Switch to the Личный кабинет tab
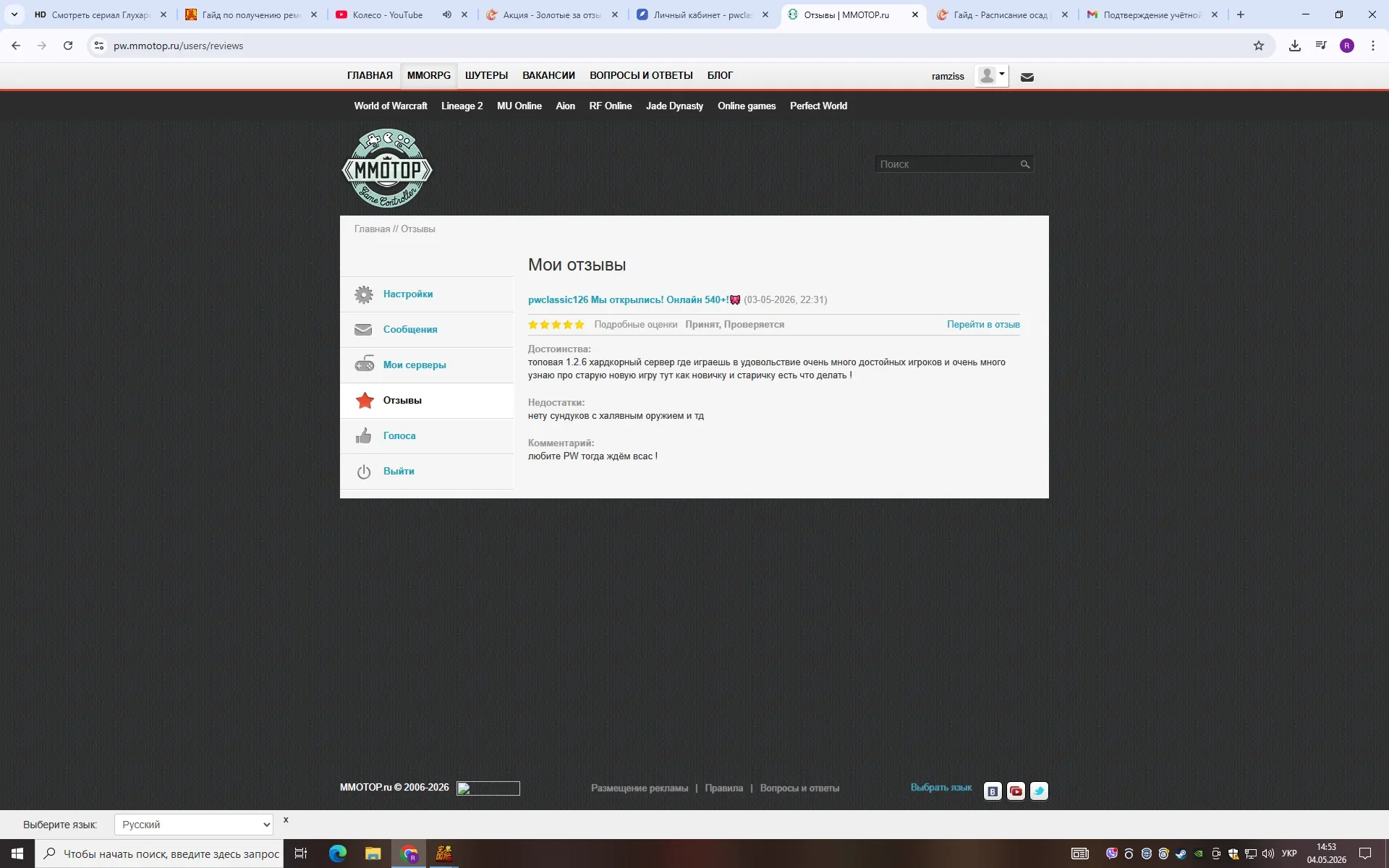Viewport: 1389px width, 868px height. 702,14
